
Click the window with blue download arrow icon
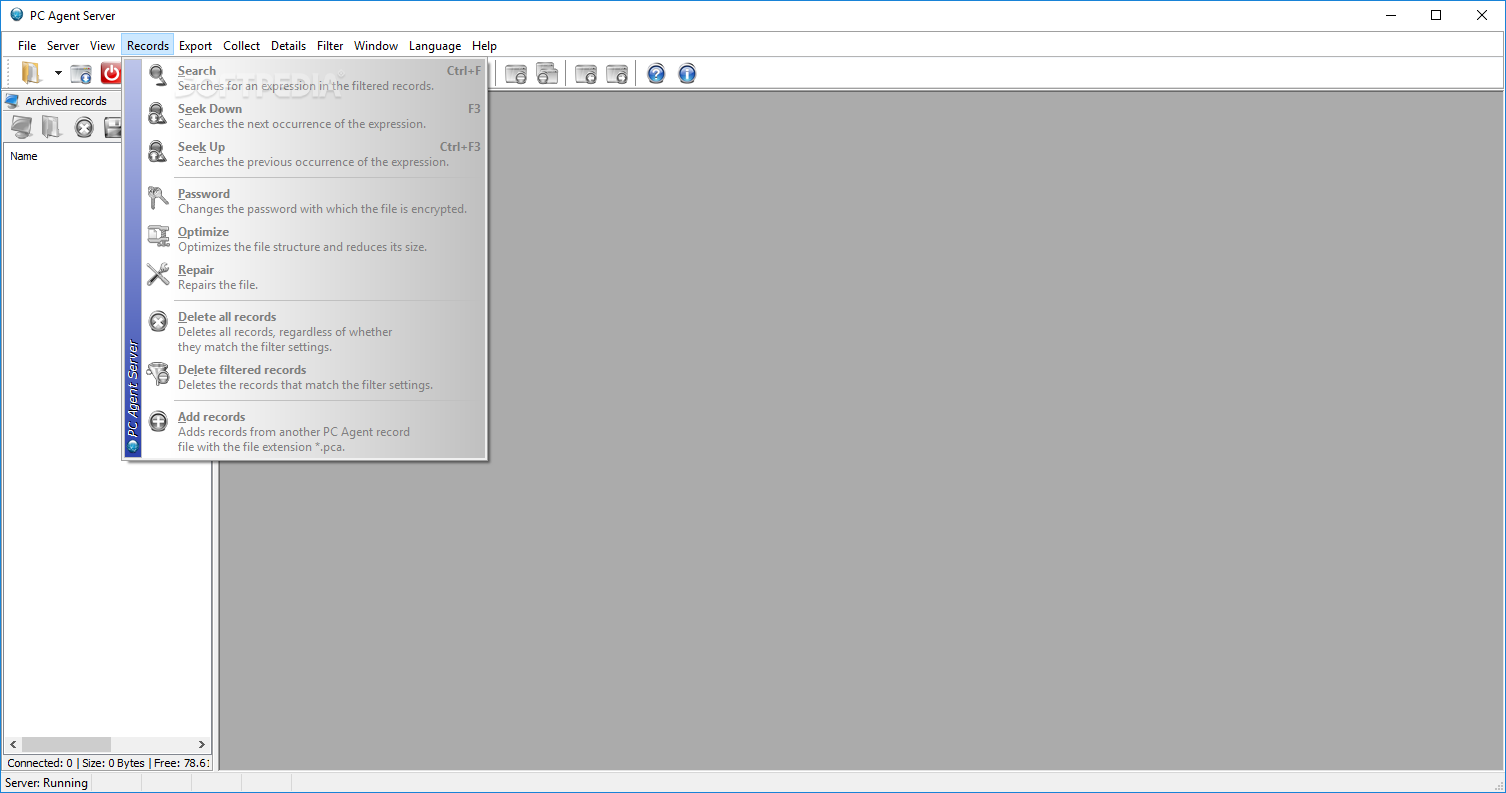(x=81, y=73)
